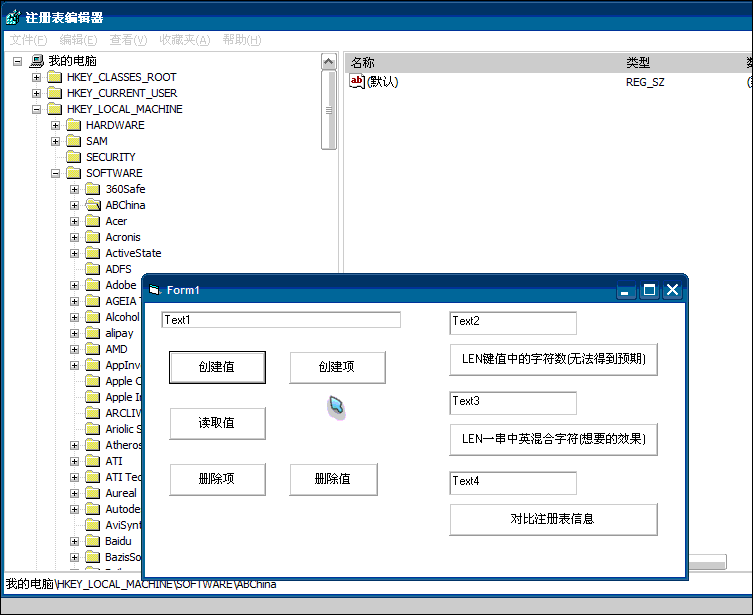Click the Acronis folder icon
753x615 pixels.
point(93,237)
